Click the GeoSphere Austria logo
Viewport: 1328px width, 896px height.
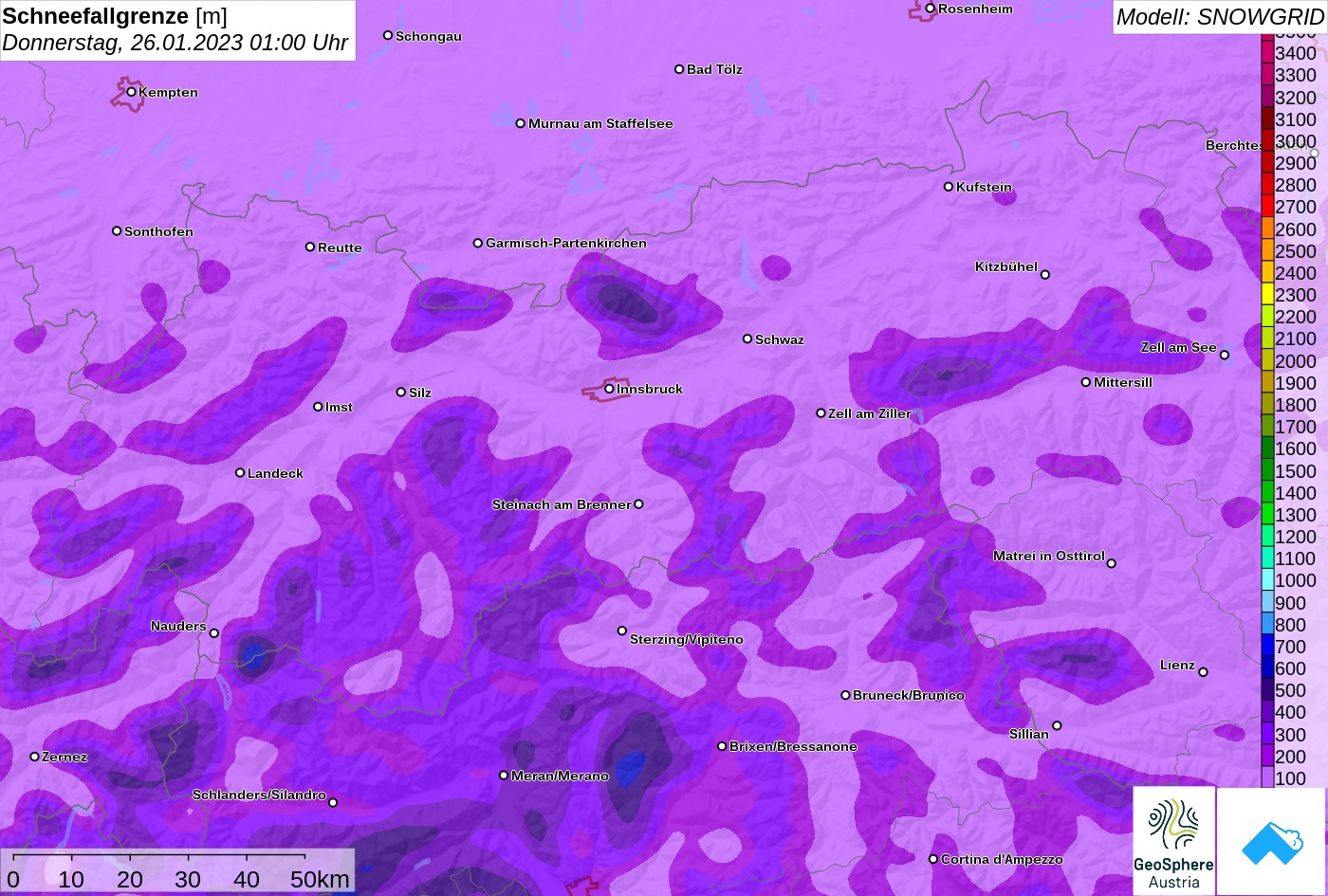tap(1174, 841)
